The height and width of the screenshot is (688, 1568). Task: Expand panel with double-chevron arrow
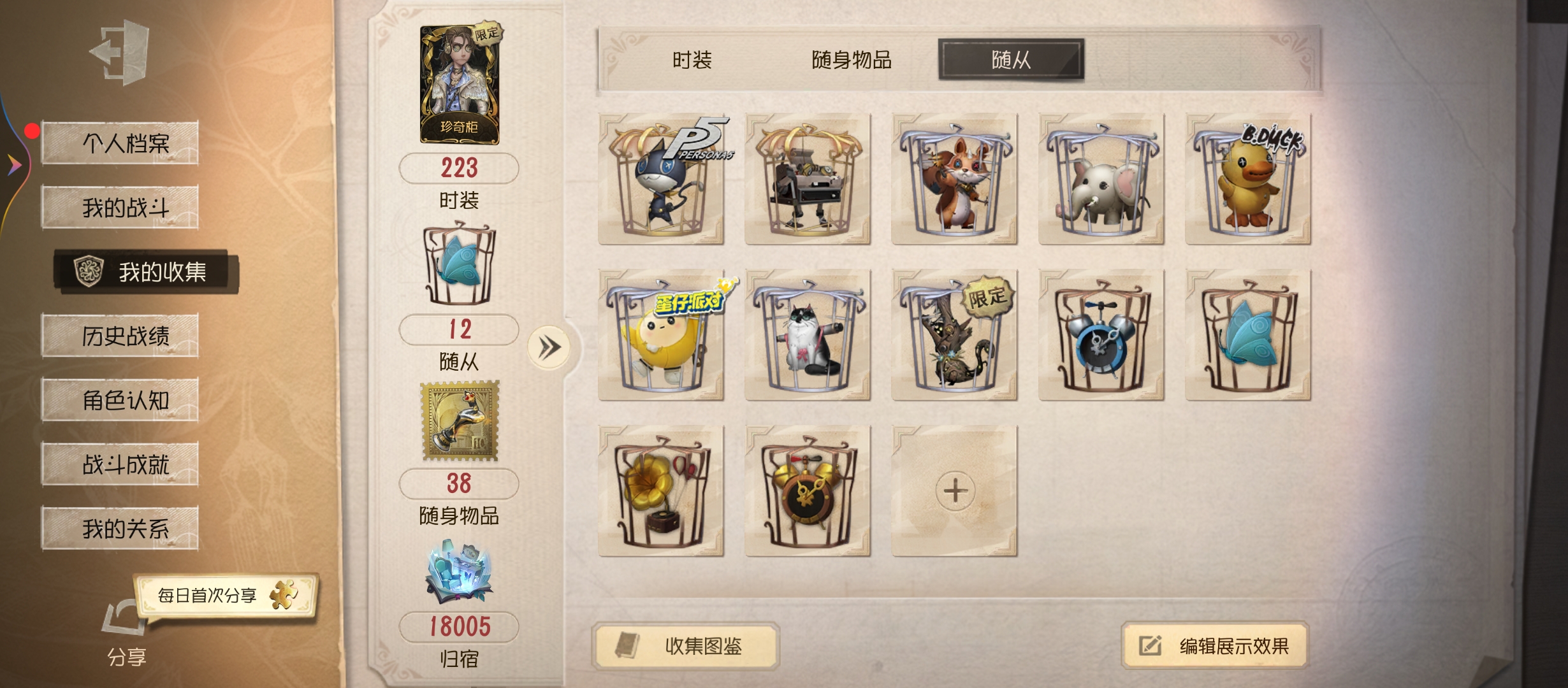549,348
